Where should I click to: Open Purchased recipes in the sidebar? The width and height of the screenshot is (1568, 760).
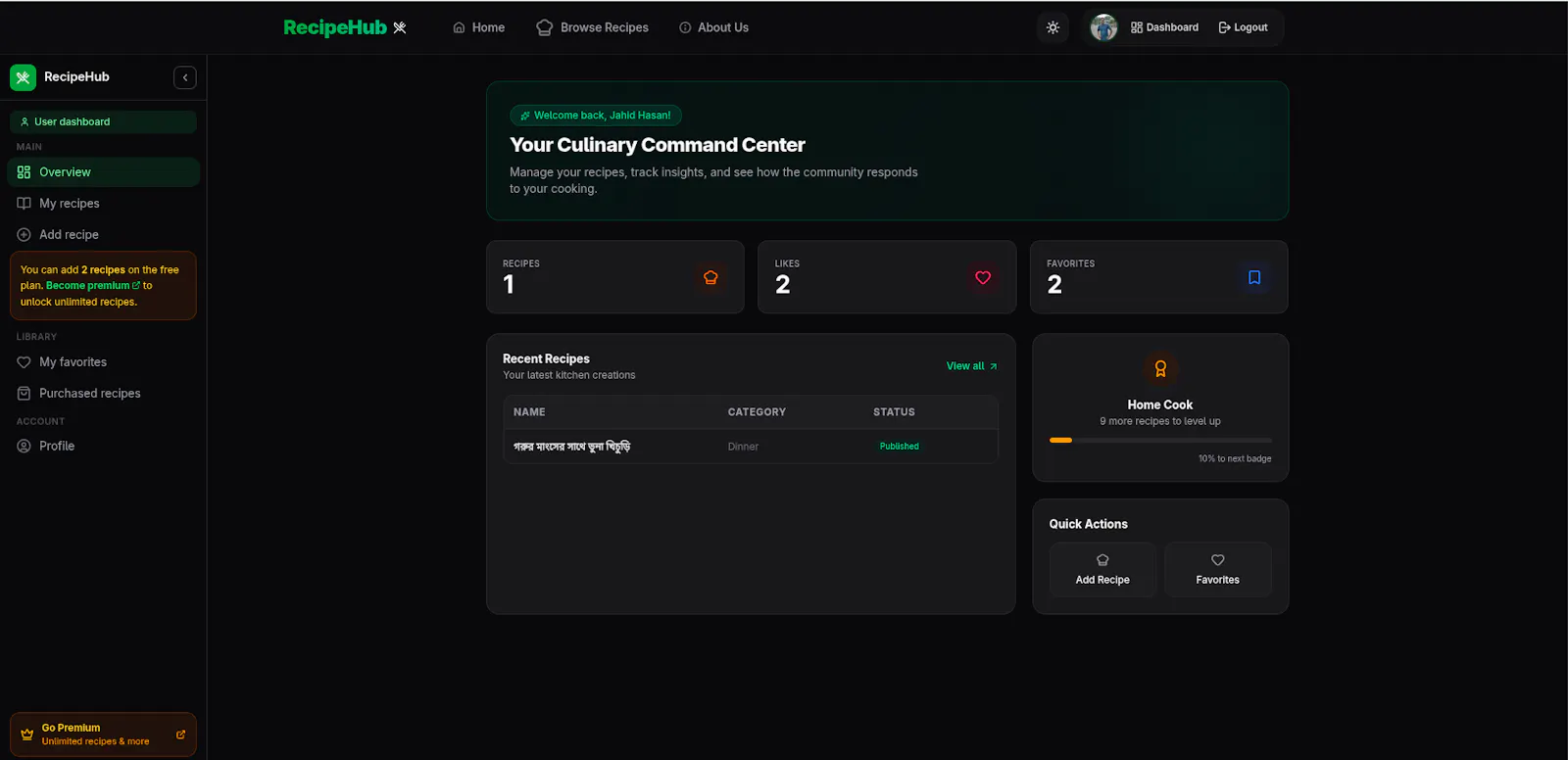click(104, 394)
